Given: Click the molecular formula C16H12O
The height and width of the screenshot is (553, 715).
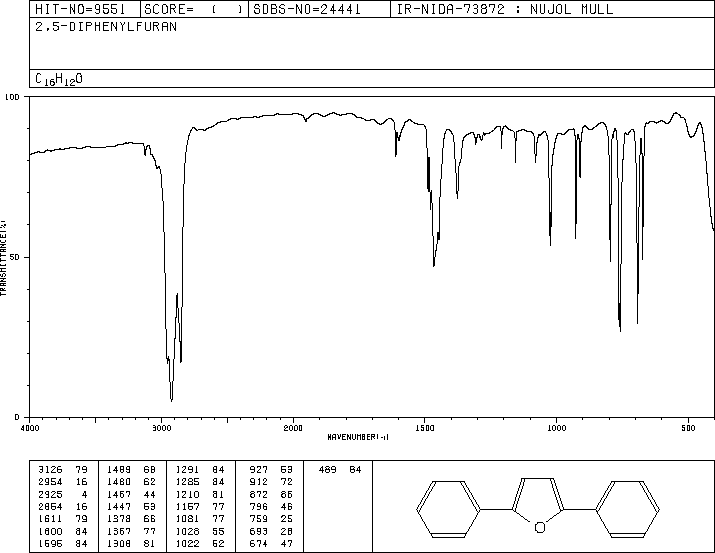Looking at the screenshot, I should (x=59, y=79).
